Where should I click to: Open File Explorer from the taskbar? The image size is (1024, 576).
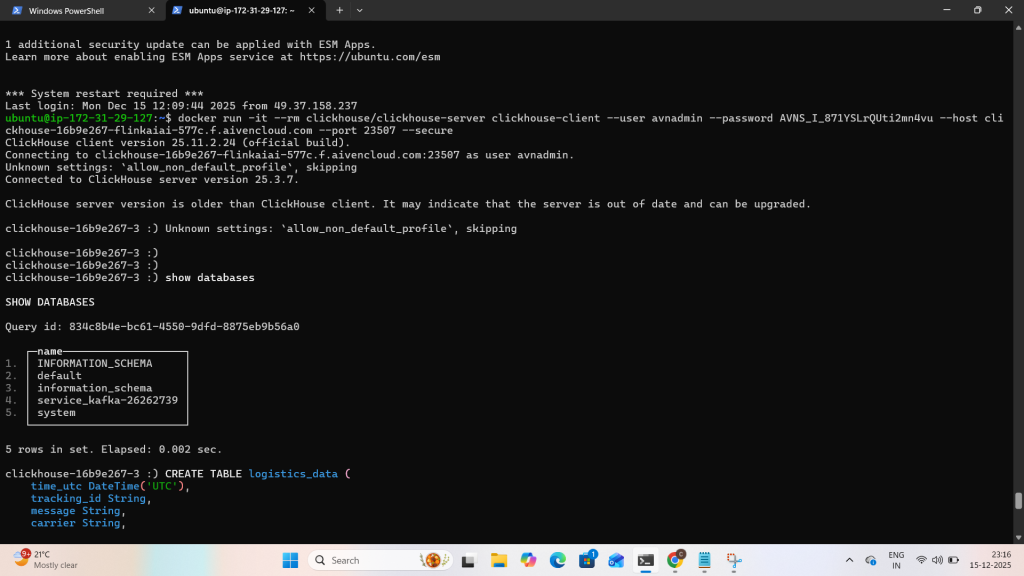coord(498,560)
